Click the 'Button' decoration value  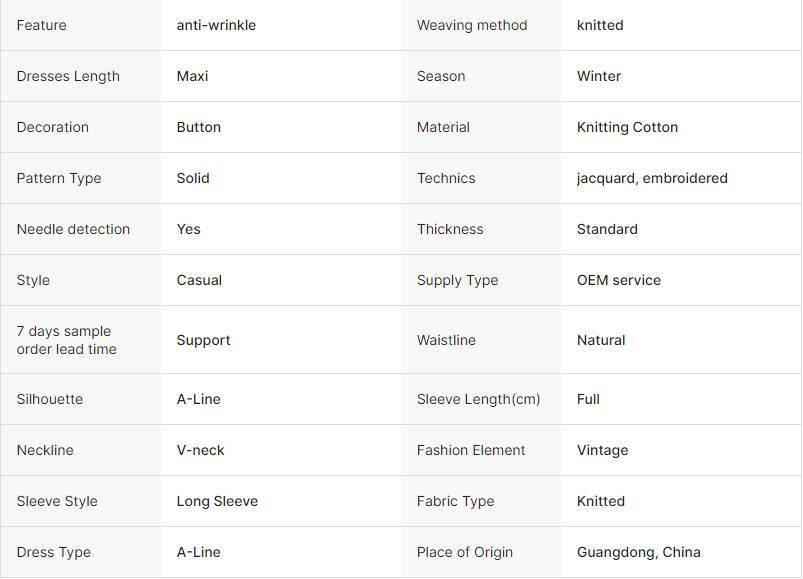point(199,127)
